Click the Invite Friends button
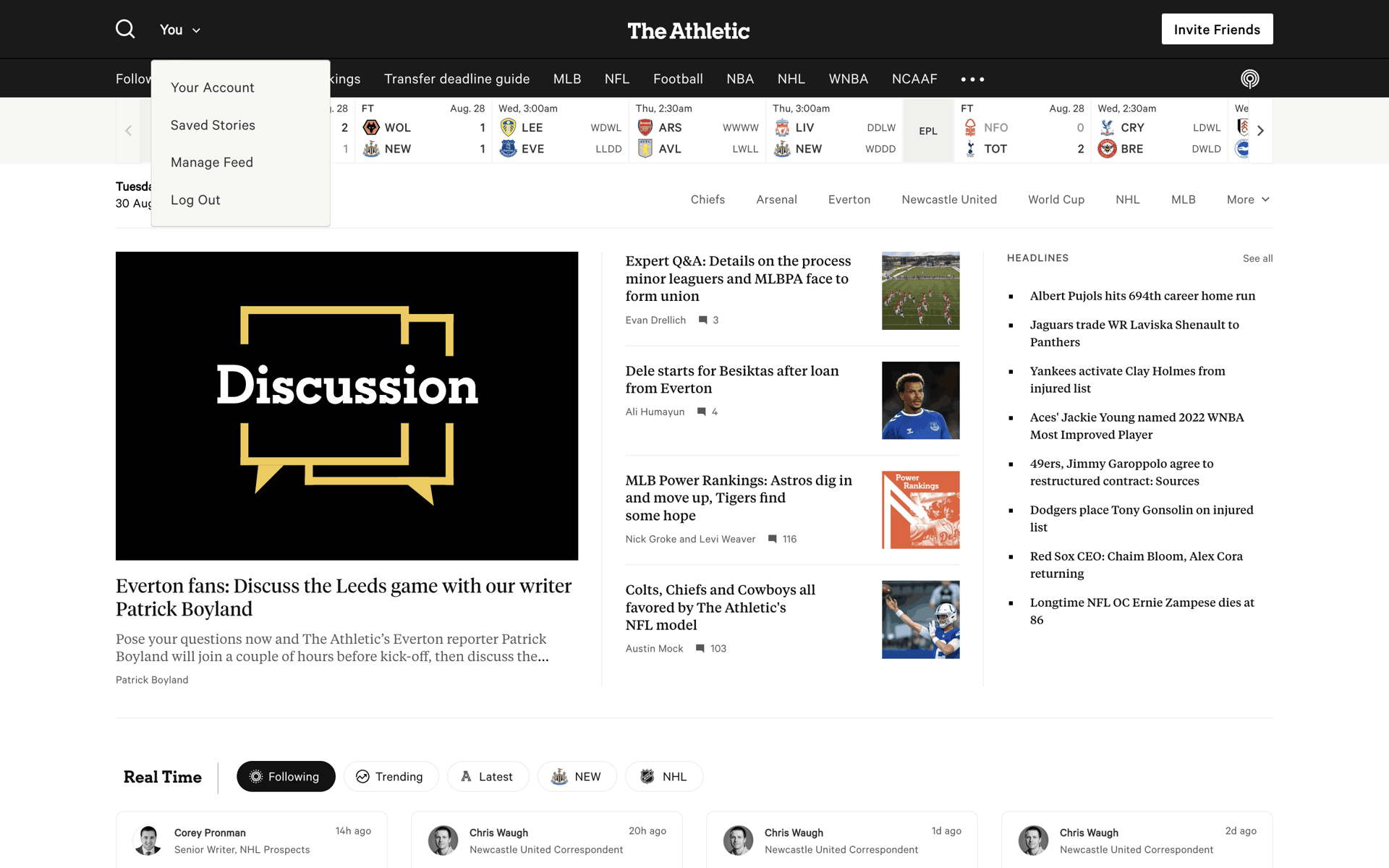The image size is (1389, 868). click(1217, 29)
